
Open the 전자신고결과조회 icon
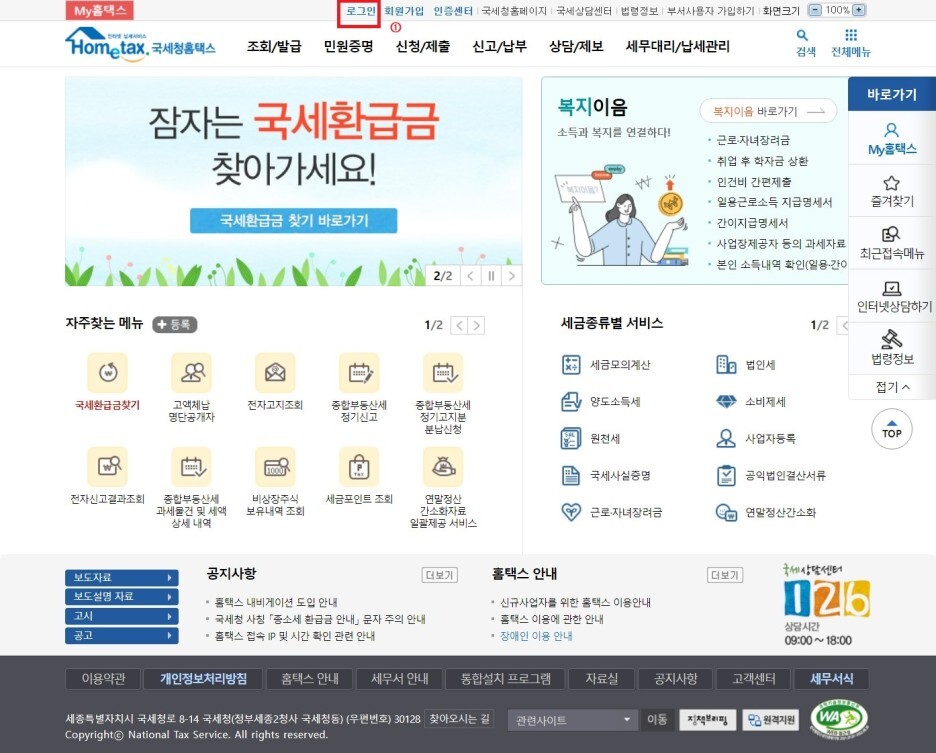tap(107, 466)
